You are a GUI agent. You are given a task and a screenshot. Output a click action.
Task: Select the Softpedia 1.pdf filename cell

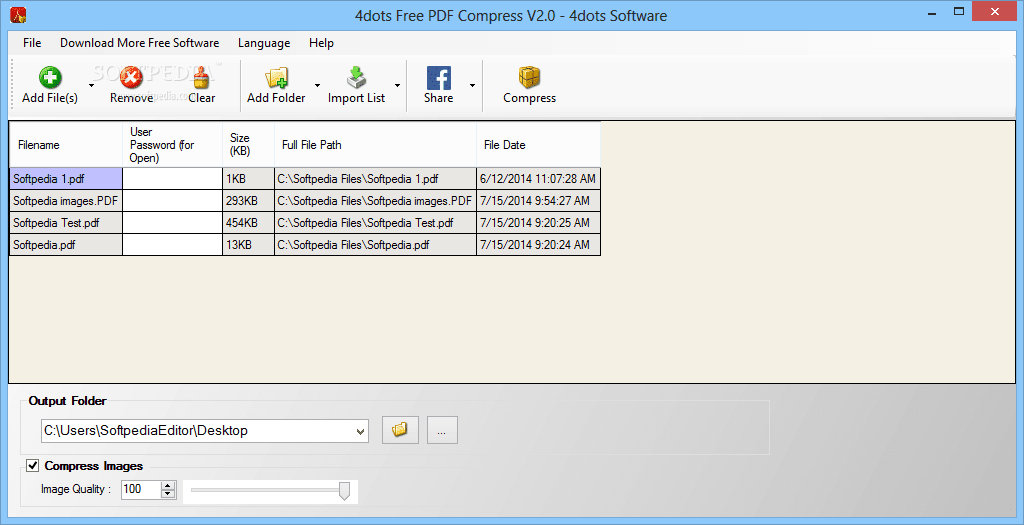point(66,179)
